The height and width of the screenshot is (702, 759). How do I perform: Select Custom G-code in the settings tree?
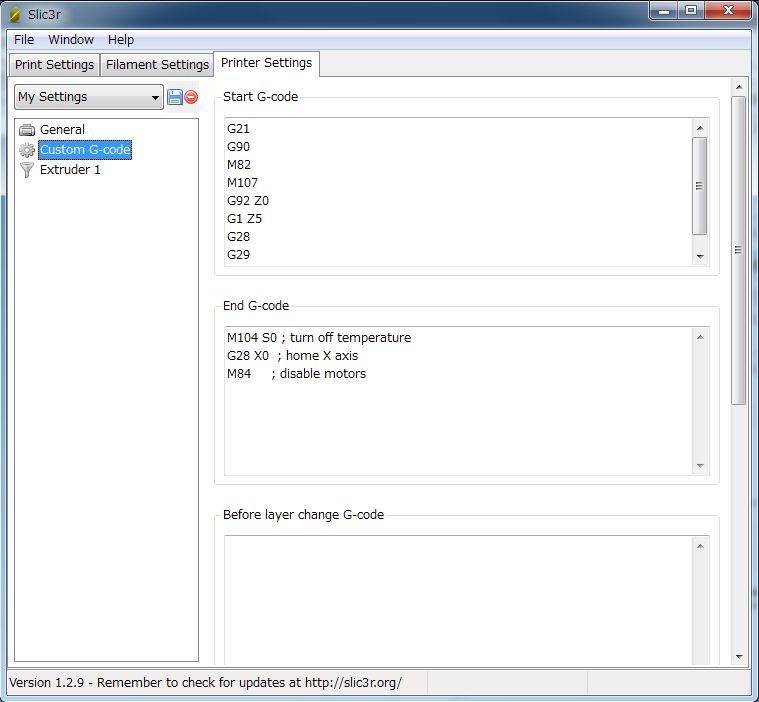click(x=85, y=150)
